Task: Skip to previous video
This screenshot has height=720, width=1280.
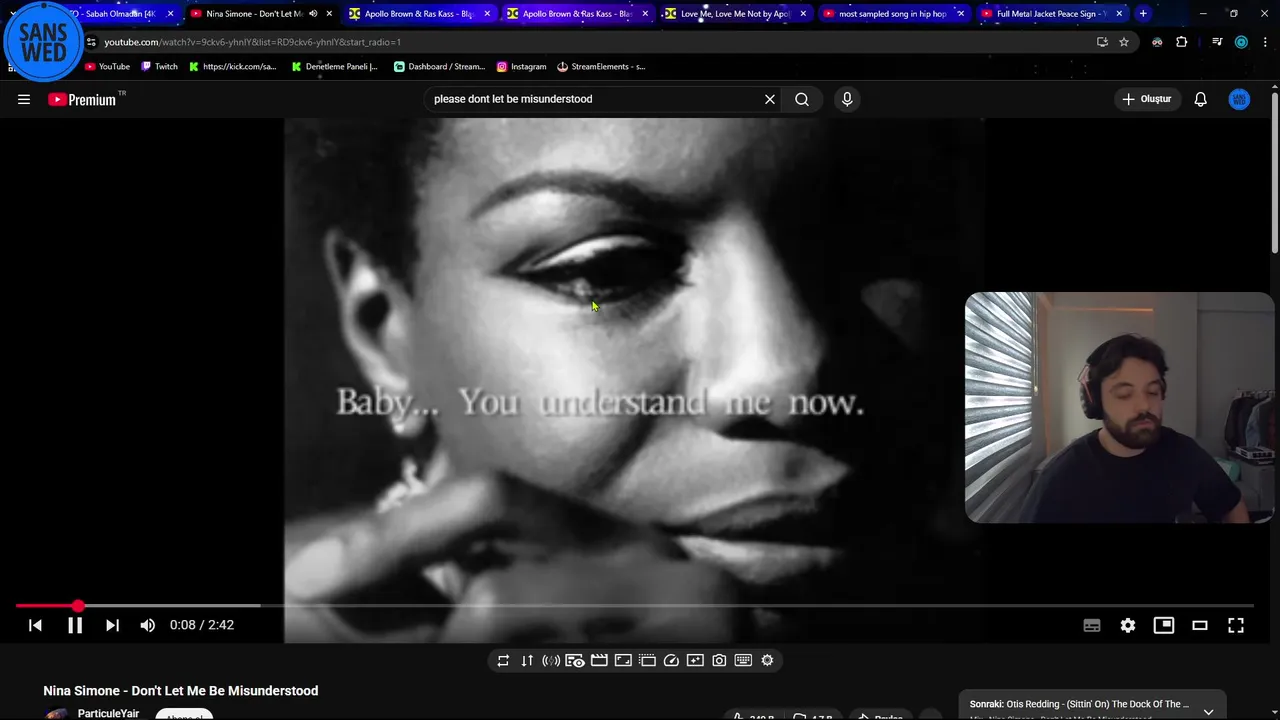Action: click(35, 625)
